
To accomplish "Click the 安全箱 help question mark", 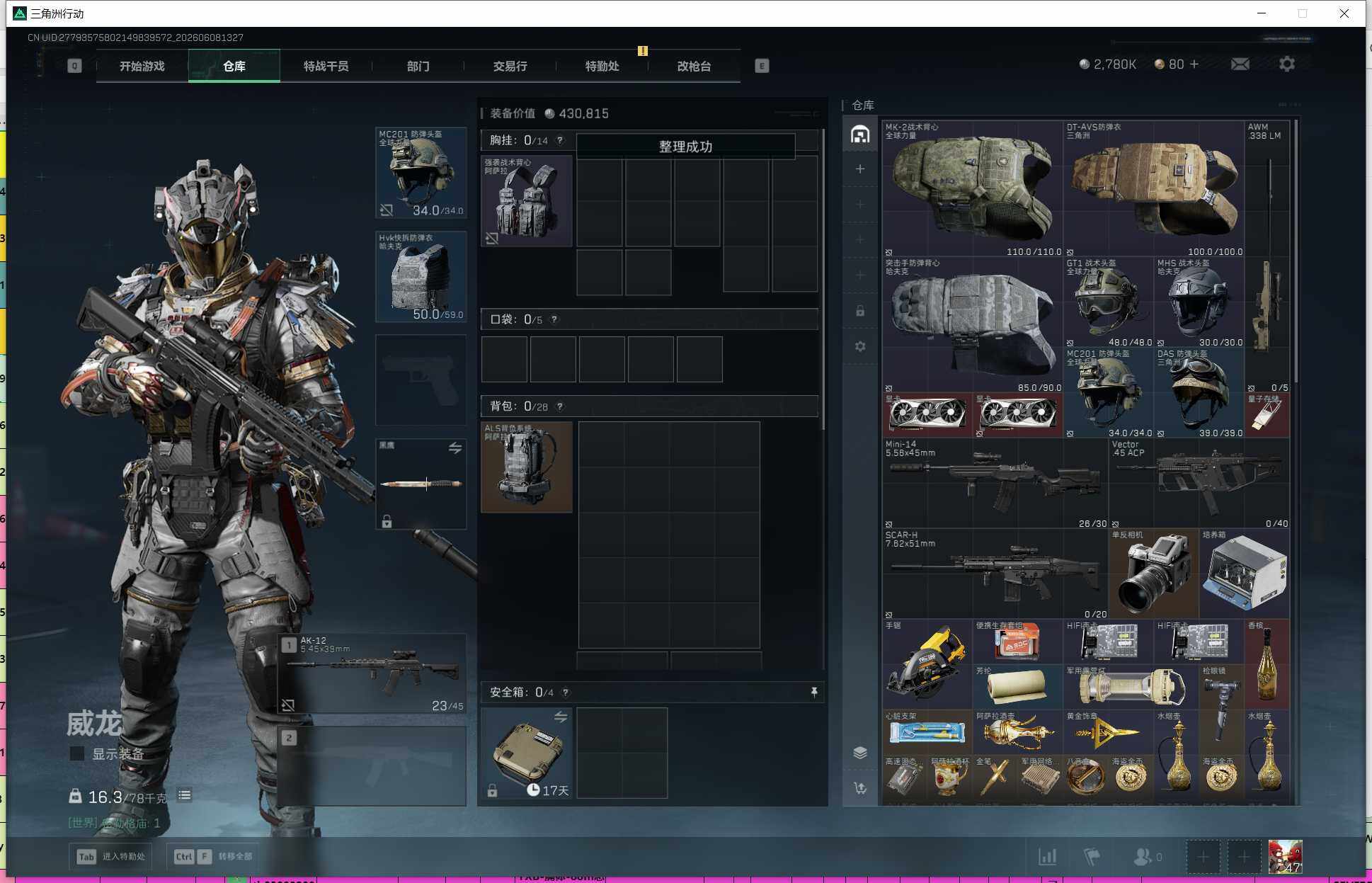I will 566,693.
